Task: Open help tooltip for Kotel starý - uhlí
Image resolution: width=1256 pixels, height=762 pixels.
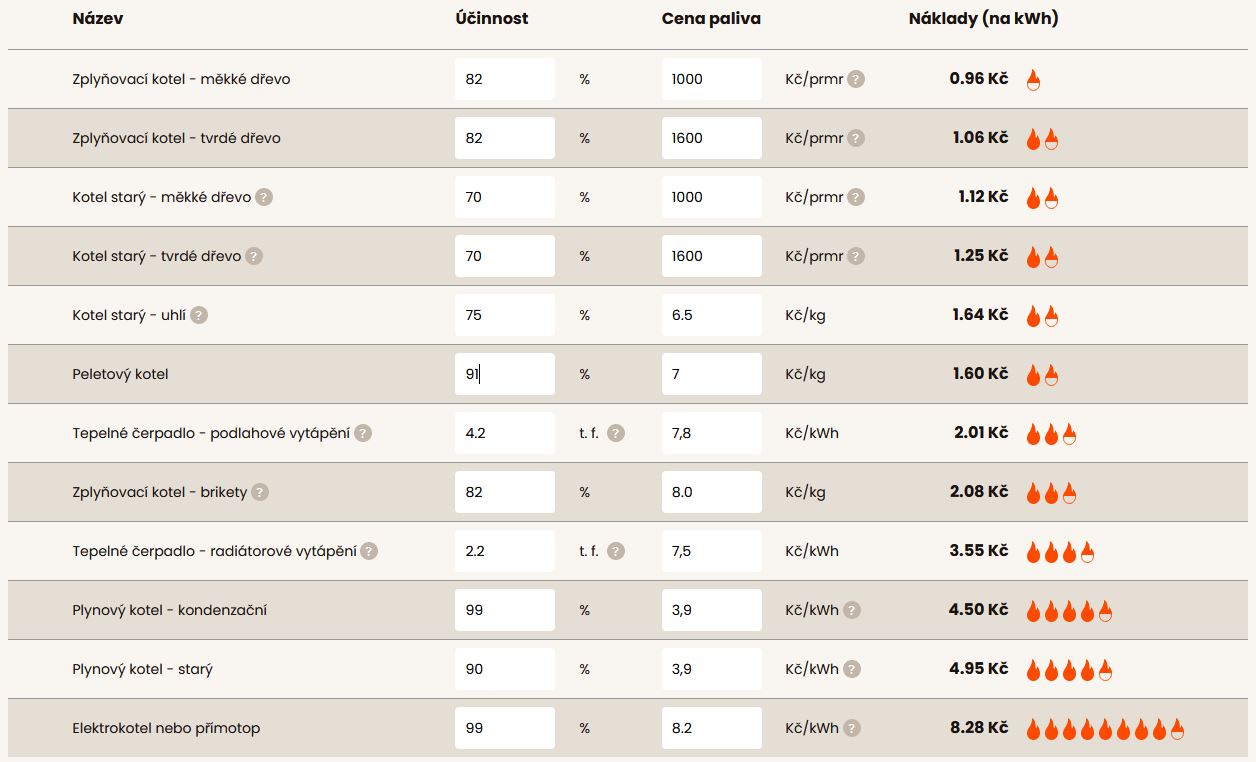Action: click(x=199, y=315)
